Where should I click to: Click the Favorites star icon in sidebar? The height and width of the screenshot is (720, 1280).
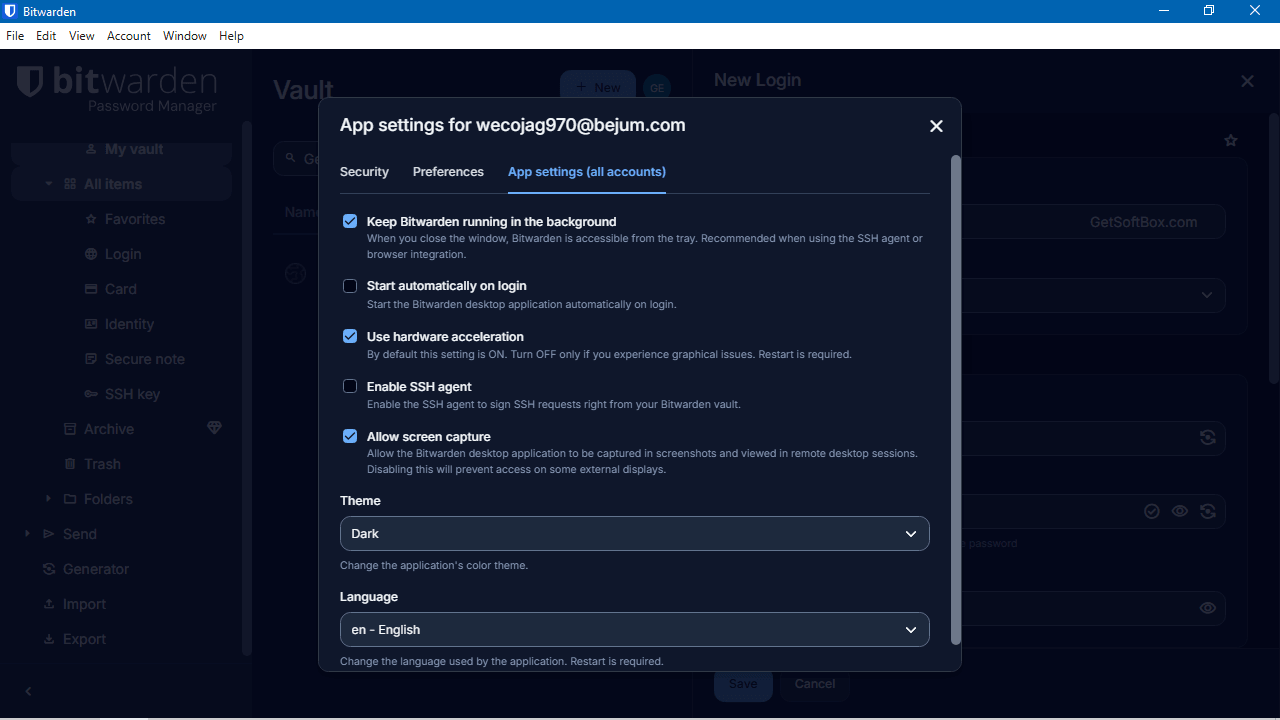point(91,219)
